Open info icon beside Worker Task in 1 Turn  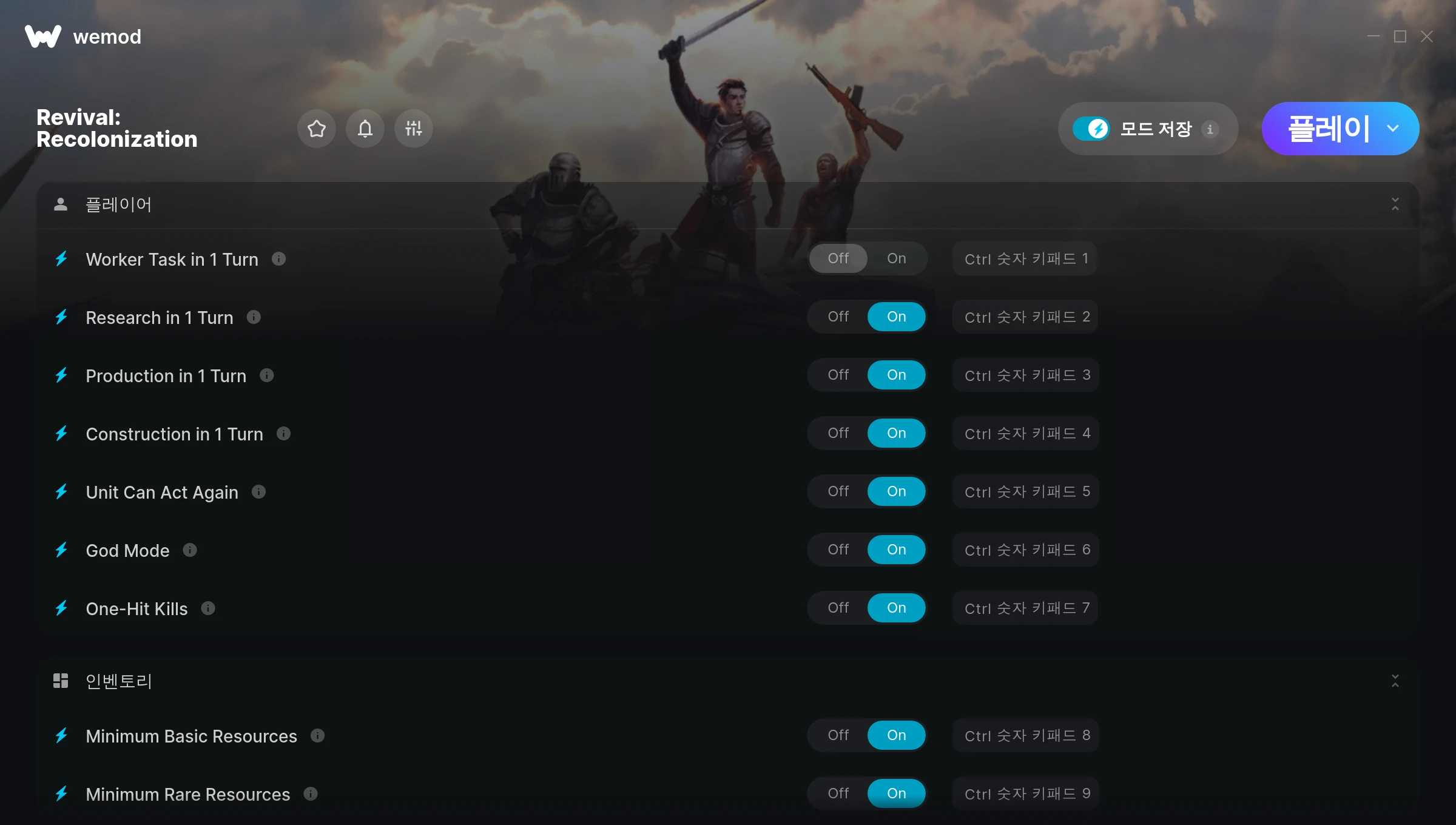pos(278,259)
